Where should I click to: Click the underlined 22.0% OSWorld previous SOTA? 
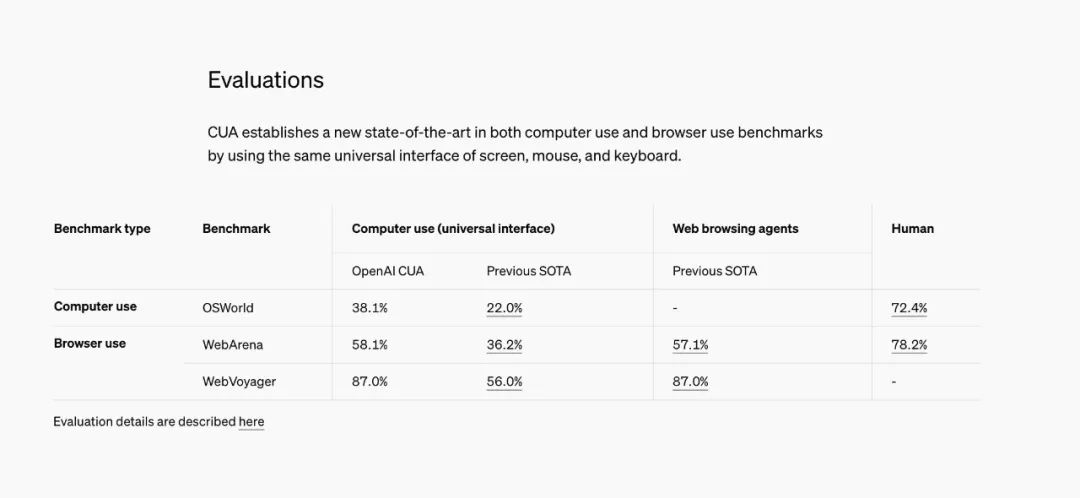(504, 308)
